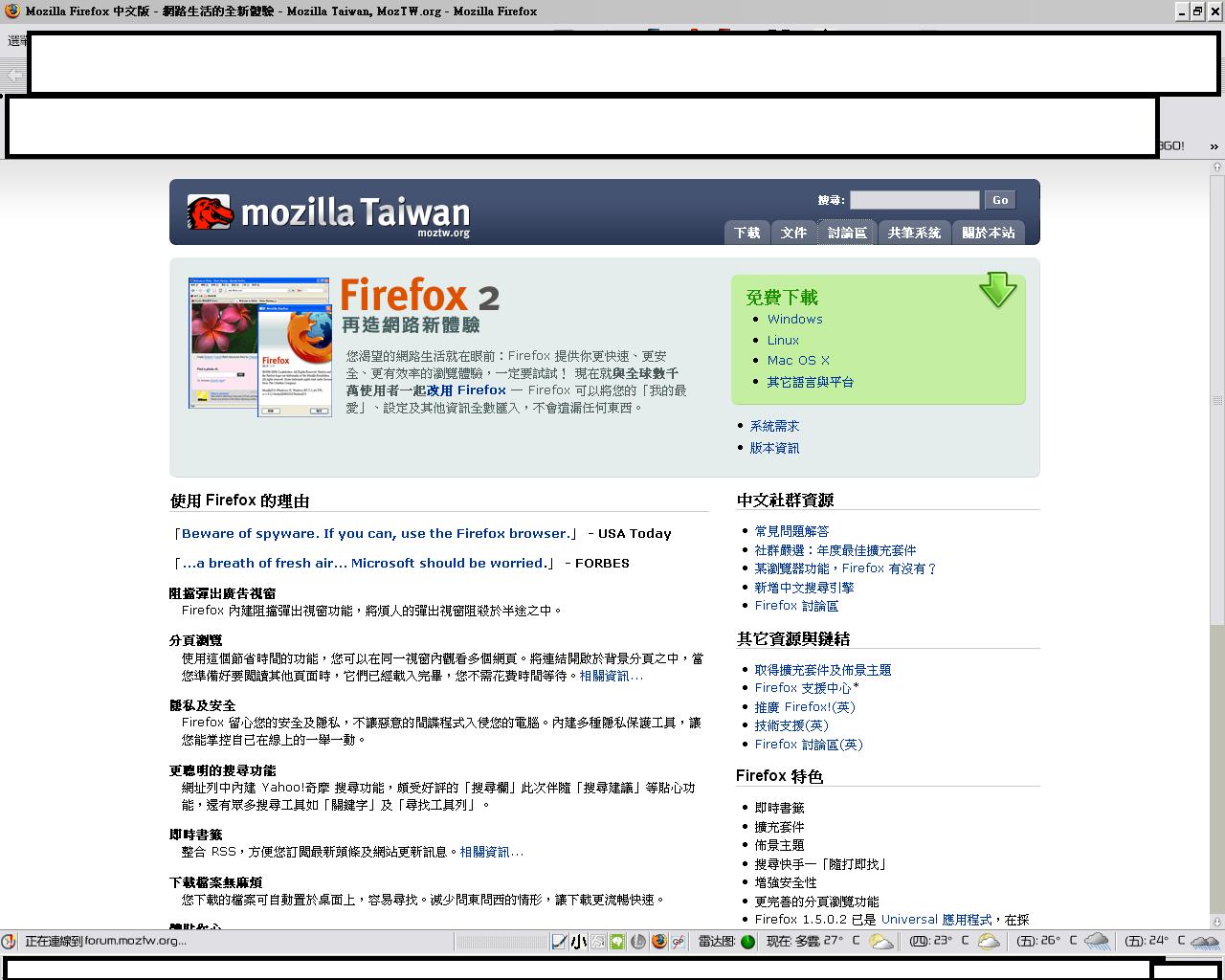This screenshot has width=1225, height=980.
Task: Download Firefox for Mac OS X
Action: [798, 360]
